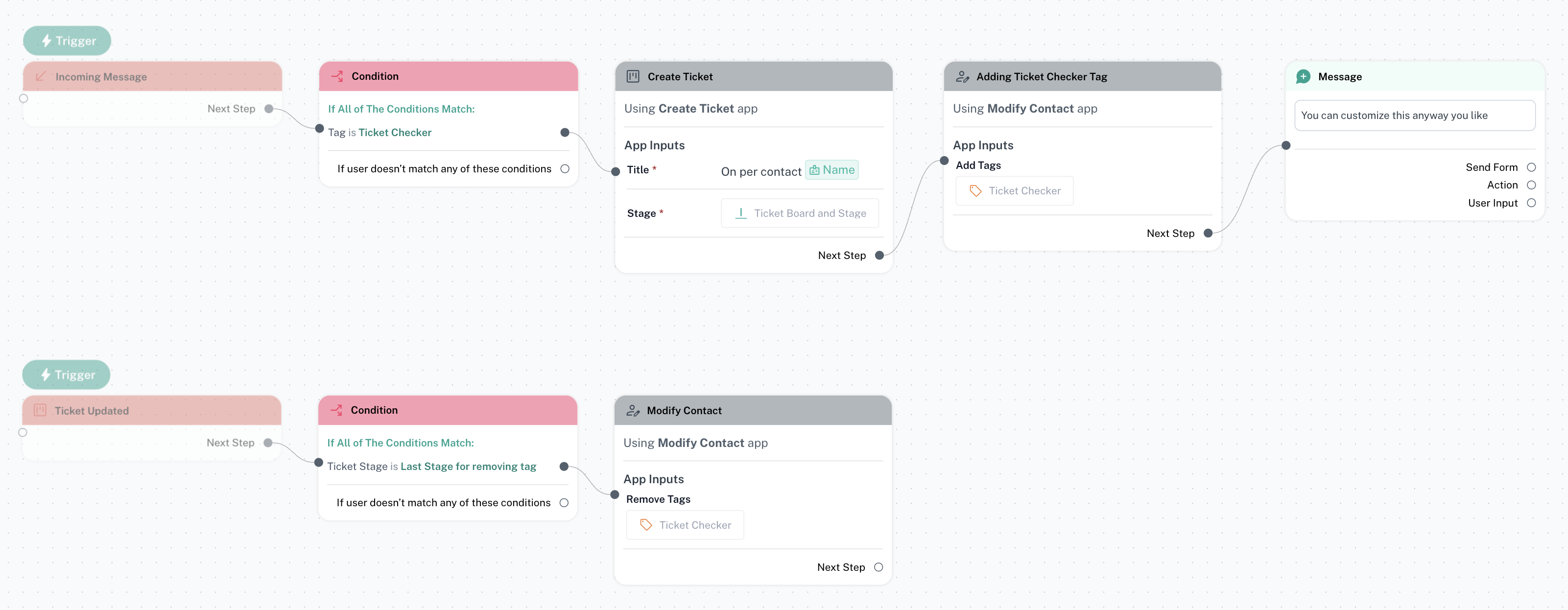Open the Remove Tags Ticket Checker field
Viewport: 1568px width, 610px height.
[x=685, y=525]
